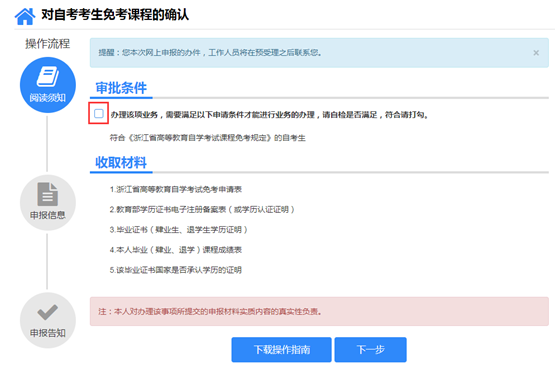Click material item 1 浙江省高等教育自学考试免考申请表
Viewport: 557px width, 370px height.
tap(176, 189)
